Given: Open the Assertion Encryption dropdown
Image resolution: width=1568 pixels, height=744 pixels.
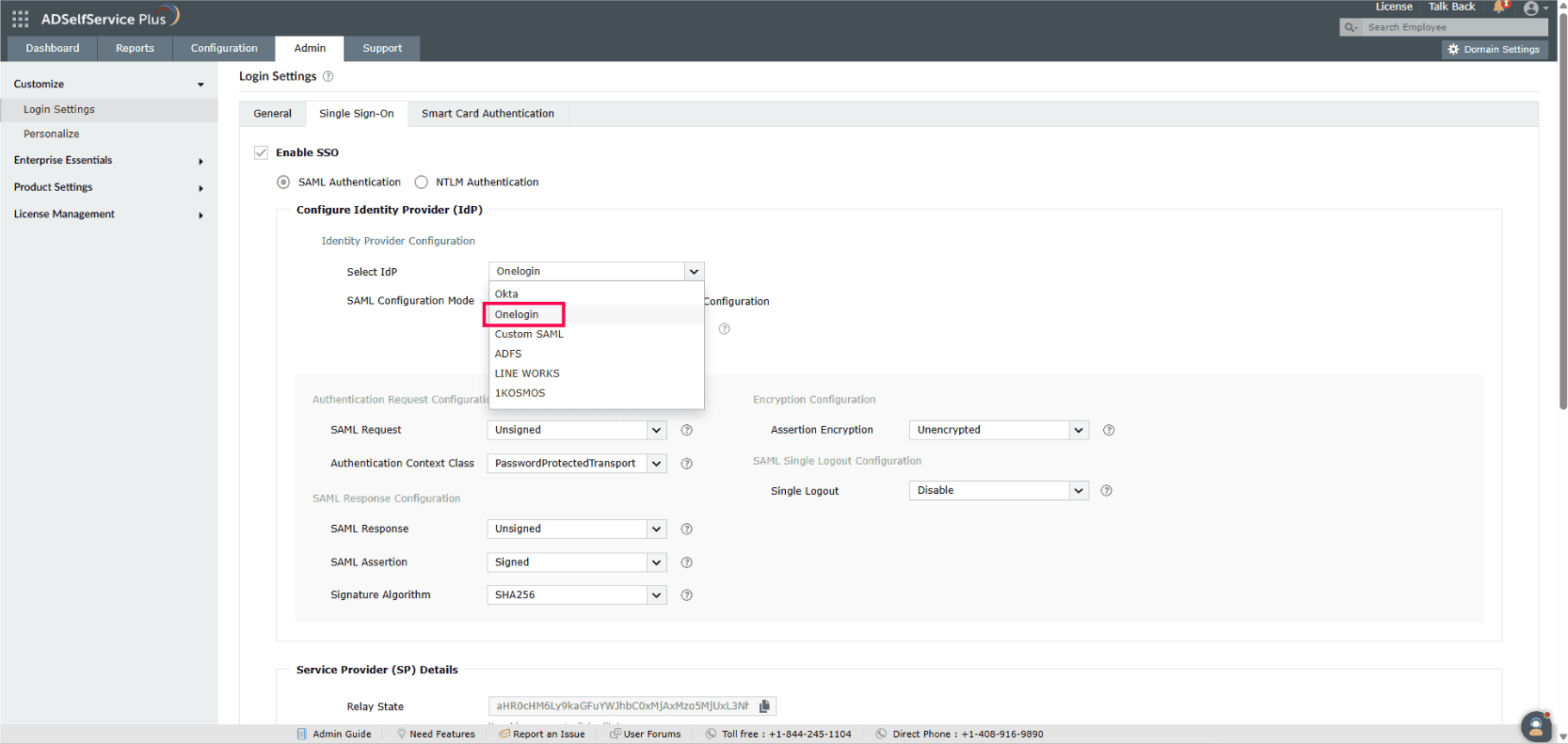Looking at the screenshot, I should (999, 430).
